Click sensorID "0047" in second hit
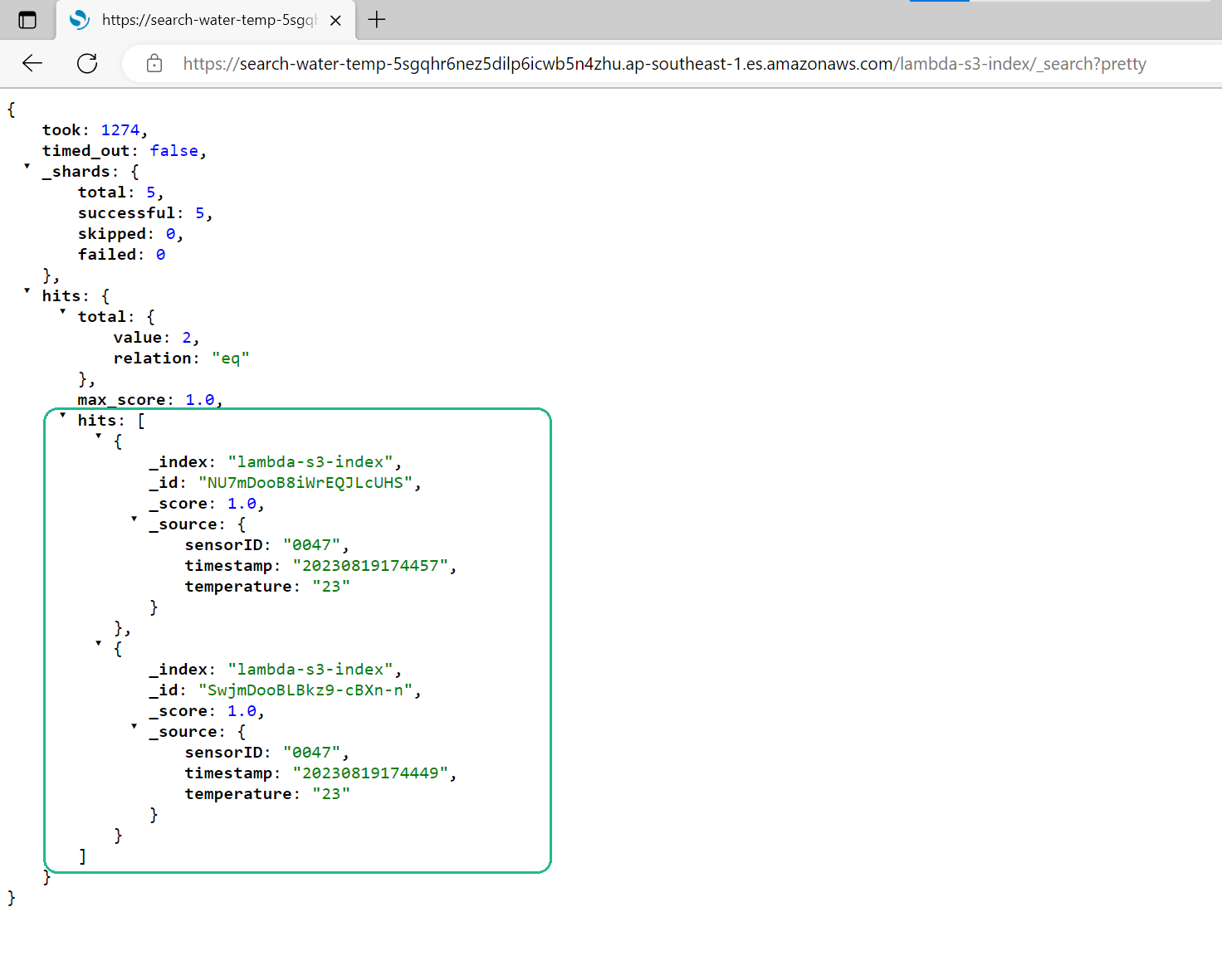The height and width of the screenshot is (980, 1222). (x=311, y=753)
